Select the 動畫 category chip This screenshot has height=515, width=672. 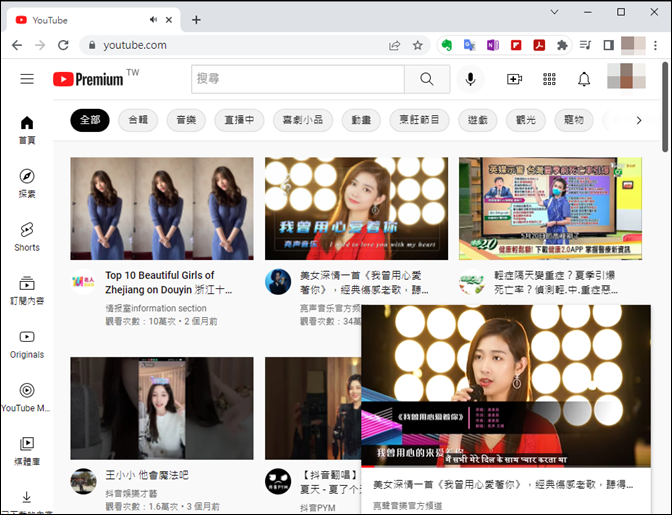[361, 120]
